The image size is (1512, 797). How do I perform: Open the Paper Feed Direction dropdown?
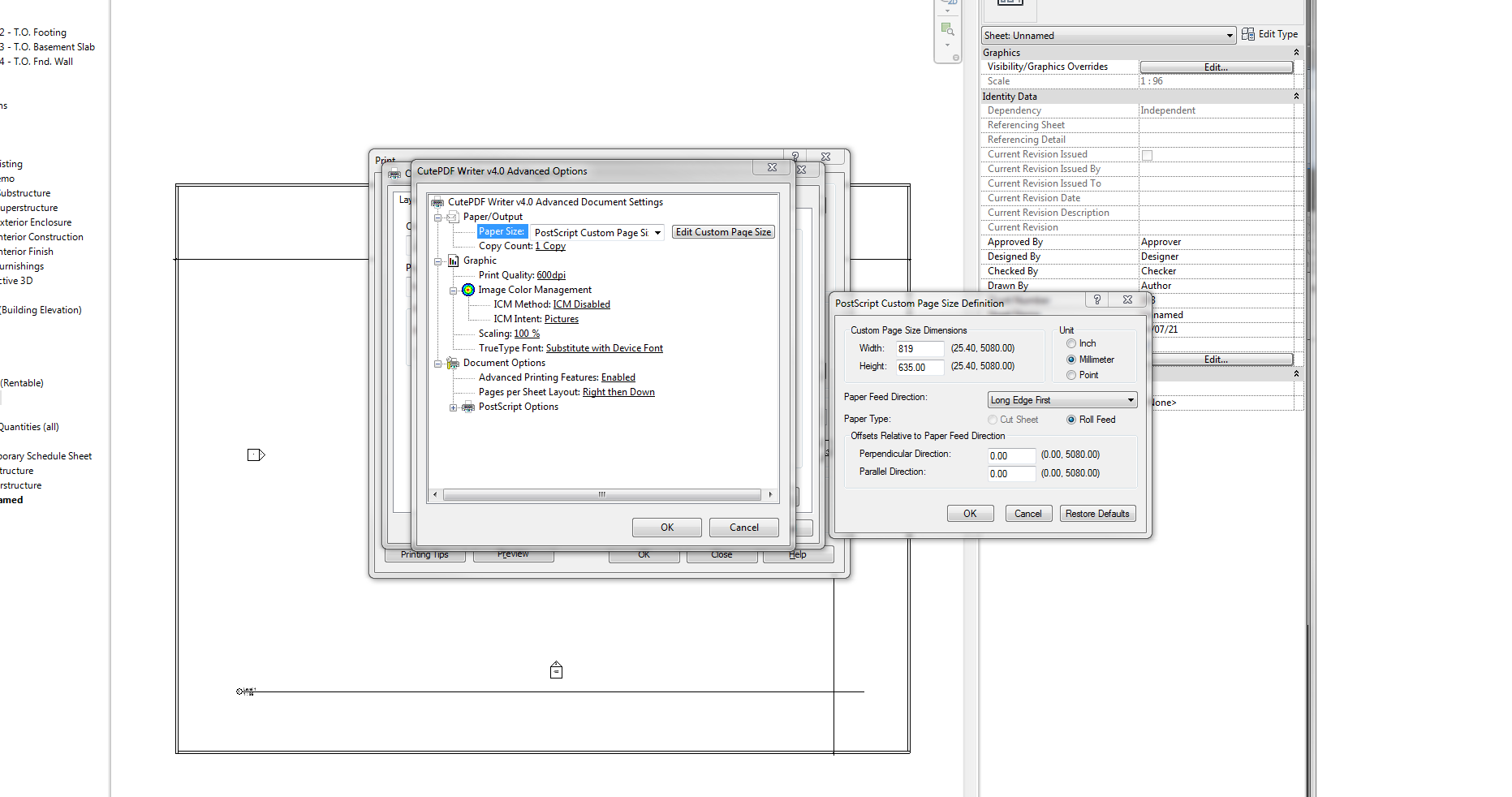[x=1131, y=399]
